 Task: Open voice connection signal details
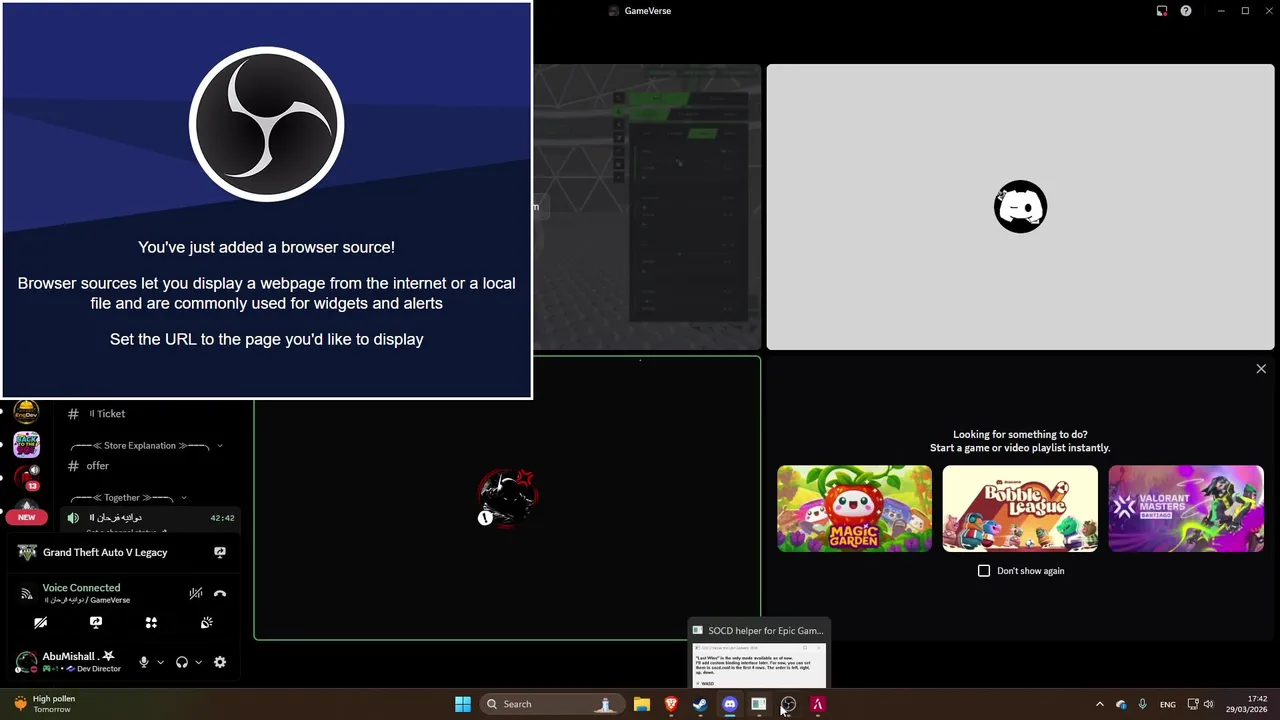27,593
